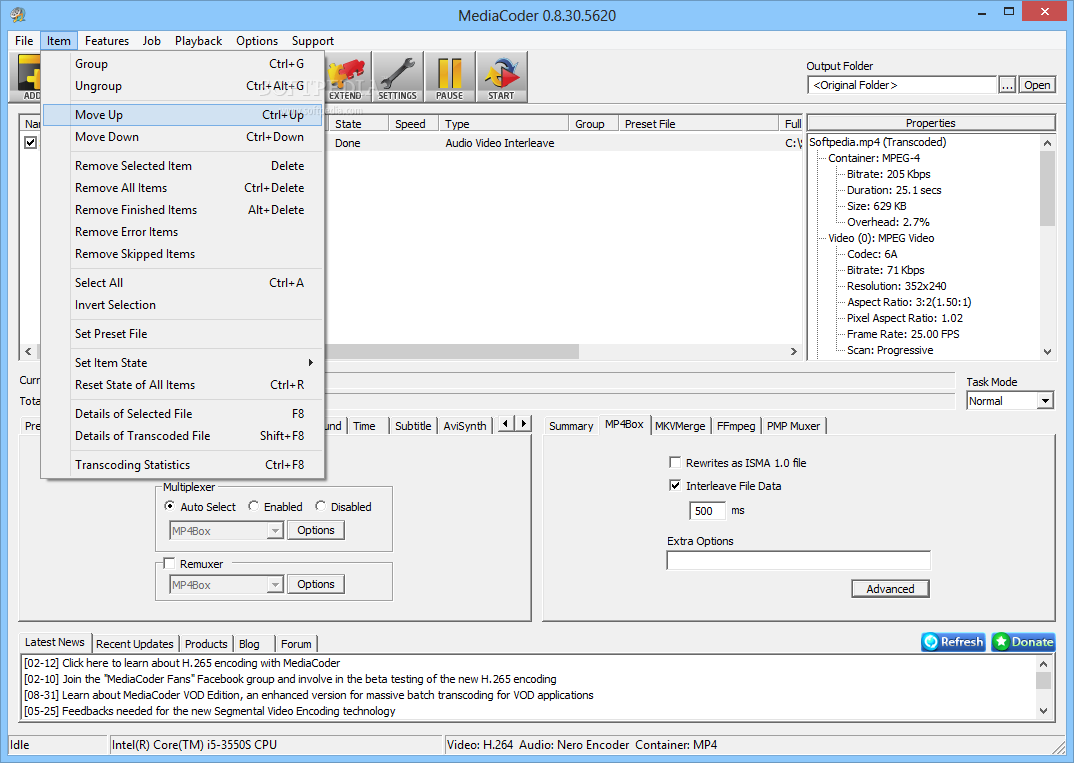Image resolution: width=1074 pixels, height=763 pixels.
Task: Click the Extra Options input field
Action: tap(799, 560)
